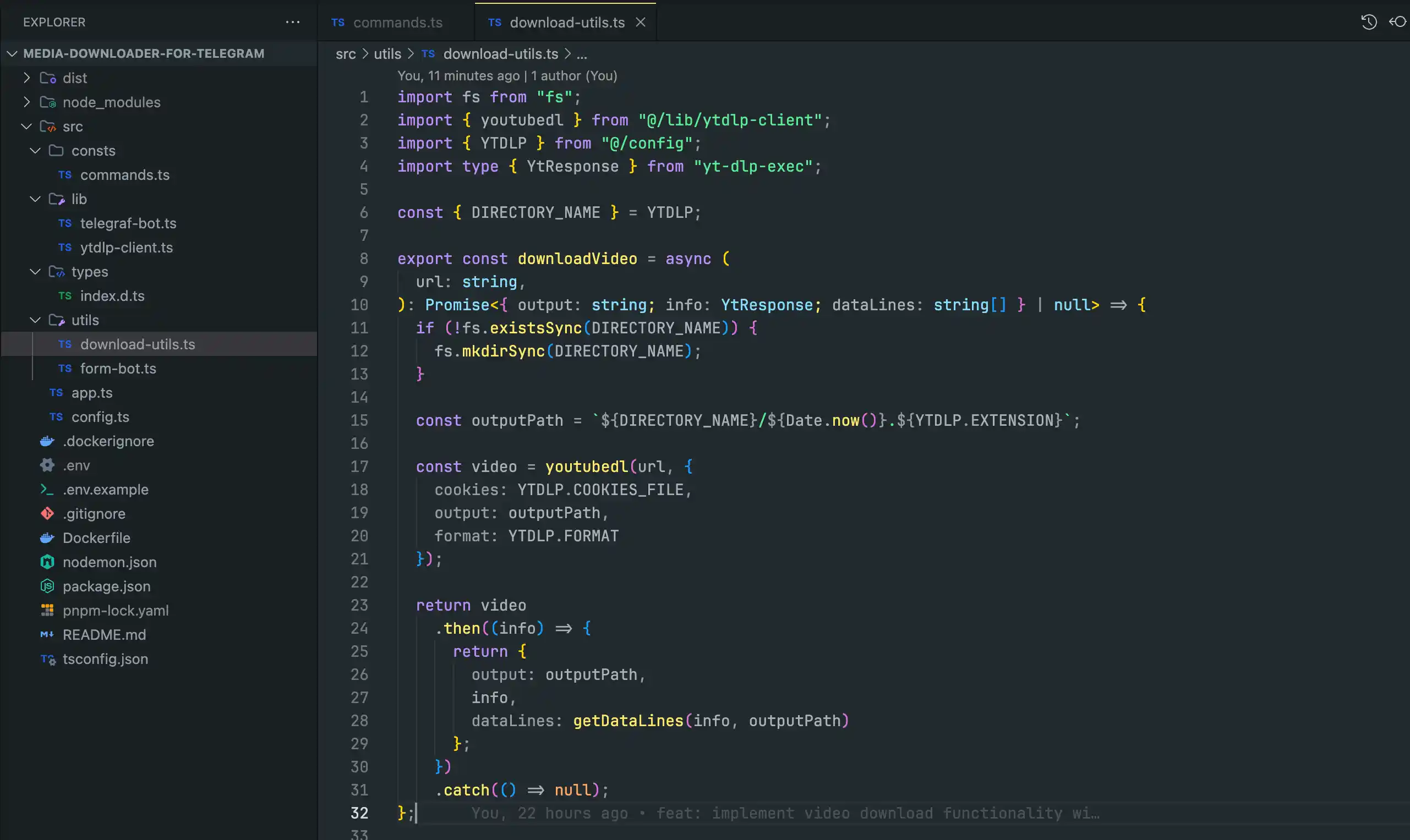Click the consts folder icon
Image resolution: width=1410 pixels, height=840 pixels.
point(56,151)
